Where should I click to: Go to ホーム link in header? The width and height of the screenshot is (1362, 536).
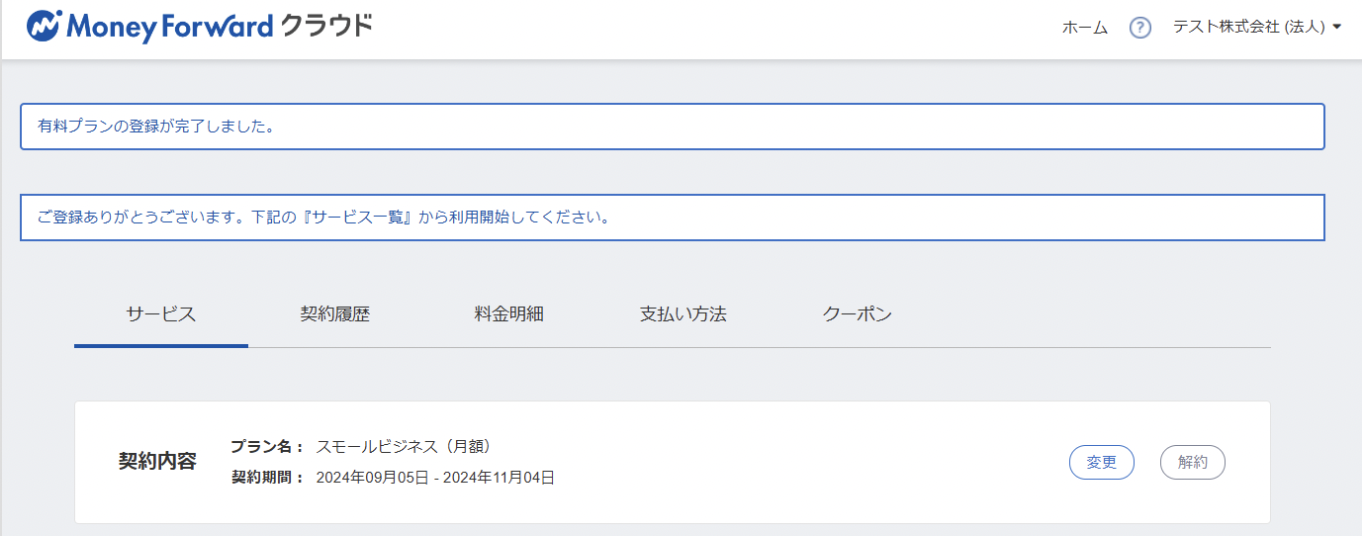[1085, 28]
